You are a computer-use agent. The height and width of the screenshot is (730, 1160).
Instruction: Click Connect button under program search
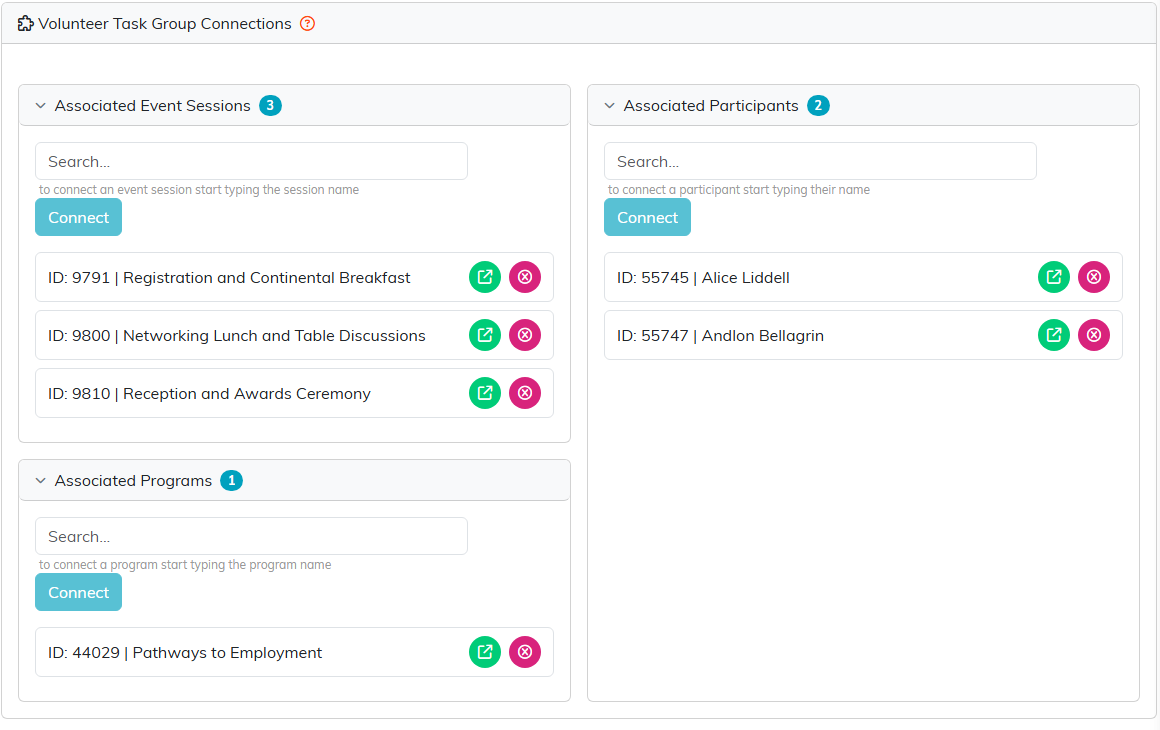coord(78,592)
